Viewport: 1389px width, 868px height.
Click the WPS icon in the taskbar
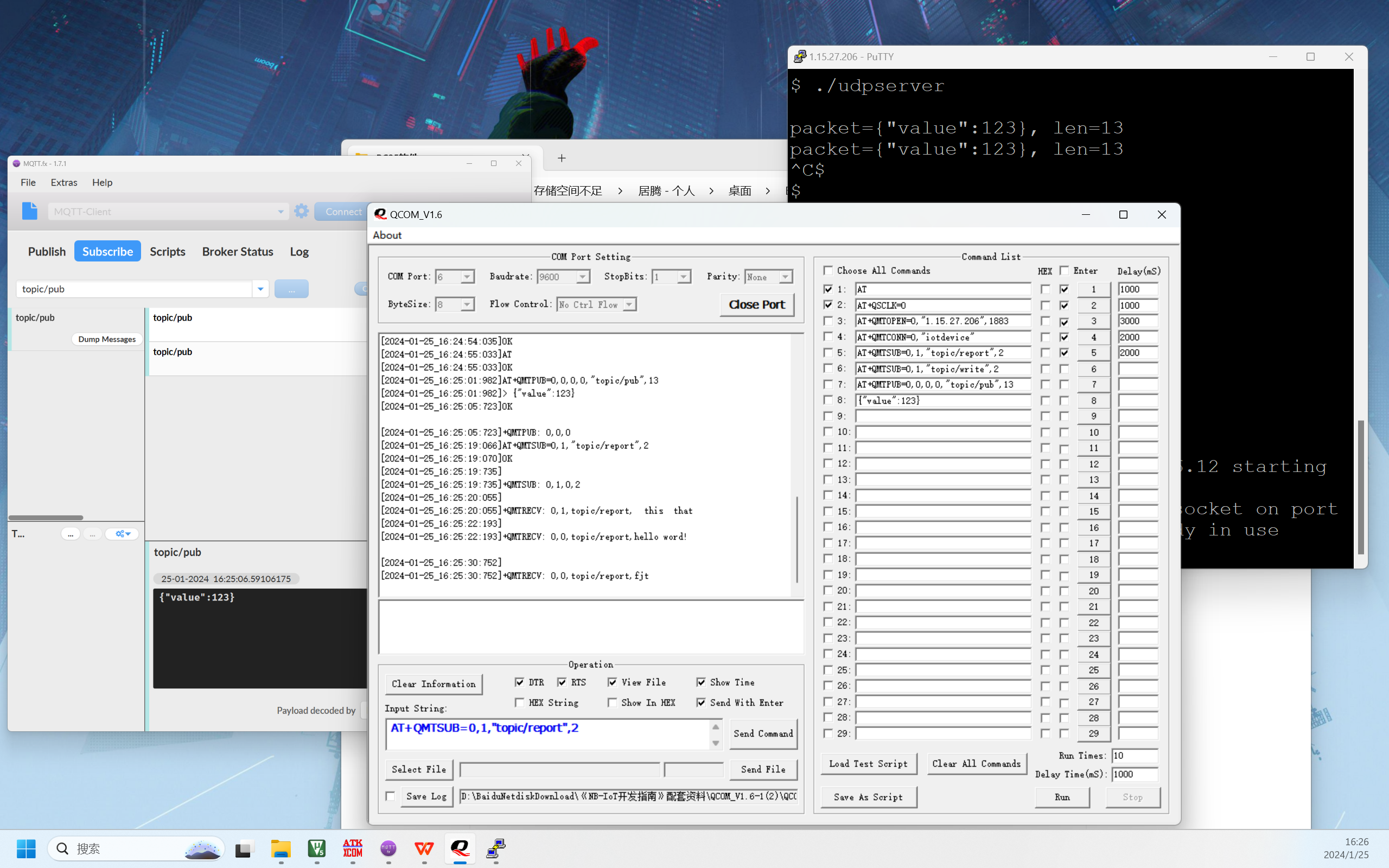click(424, 848)
